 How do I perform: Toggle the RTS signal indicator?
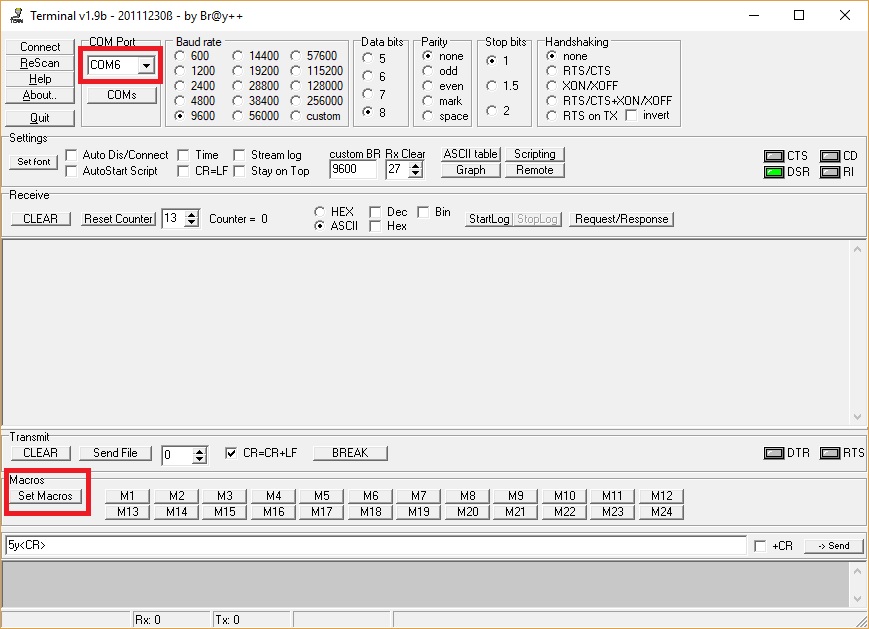pos(829,453)
